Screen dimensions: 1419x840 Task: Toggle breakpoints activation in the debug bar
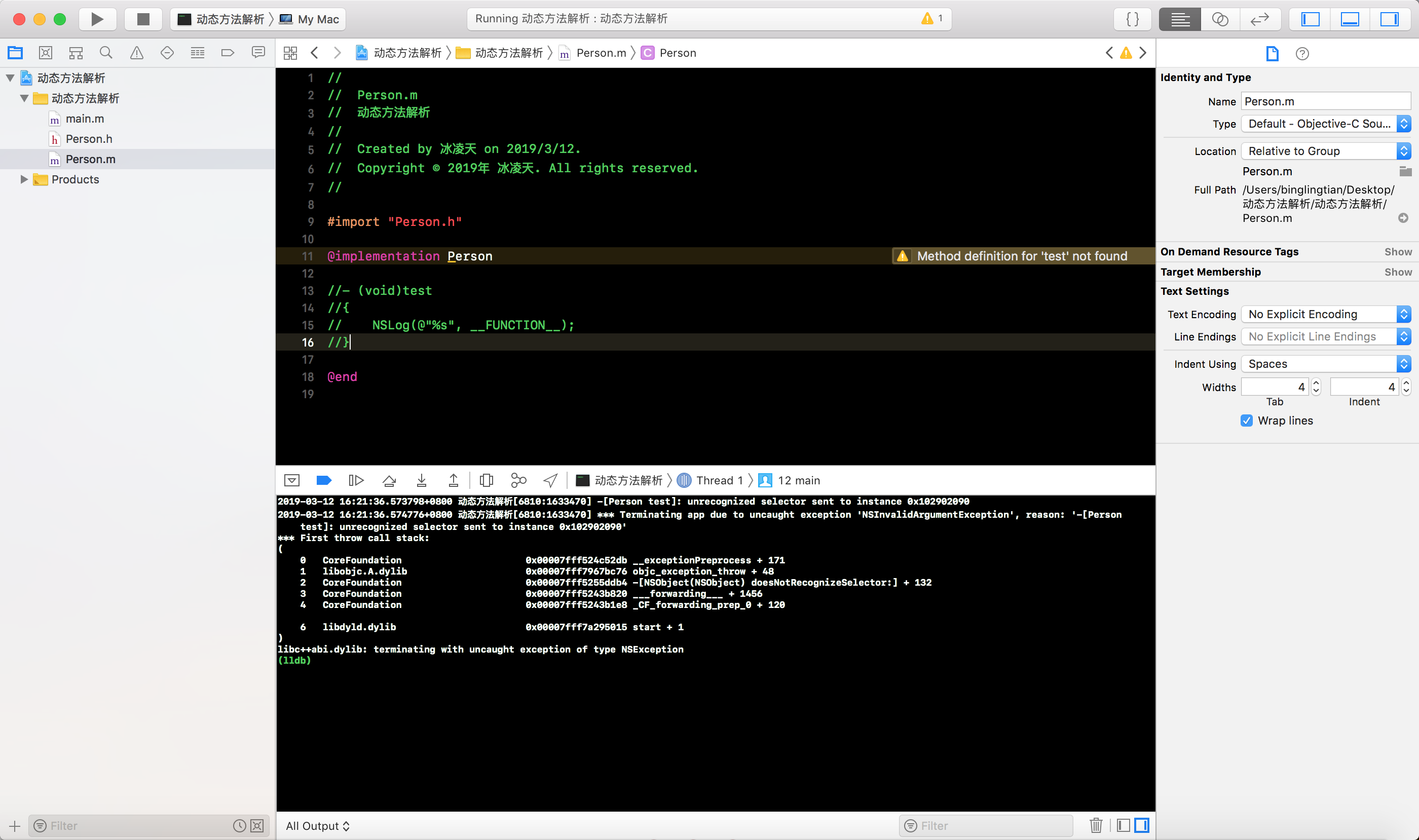click(x=324, y=481)
